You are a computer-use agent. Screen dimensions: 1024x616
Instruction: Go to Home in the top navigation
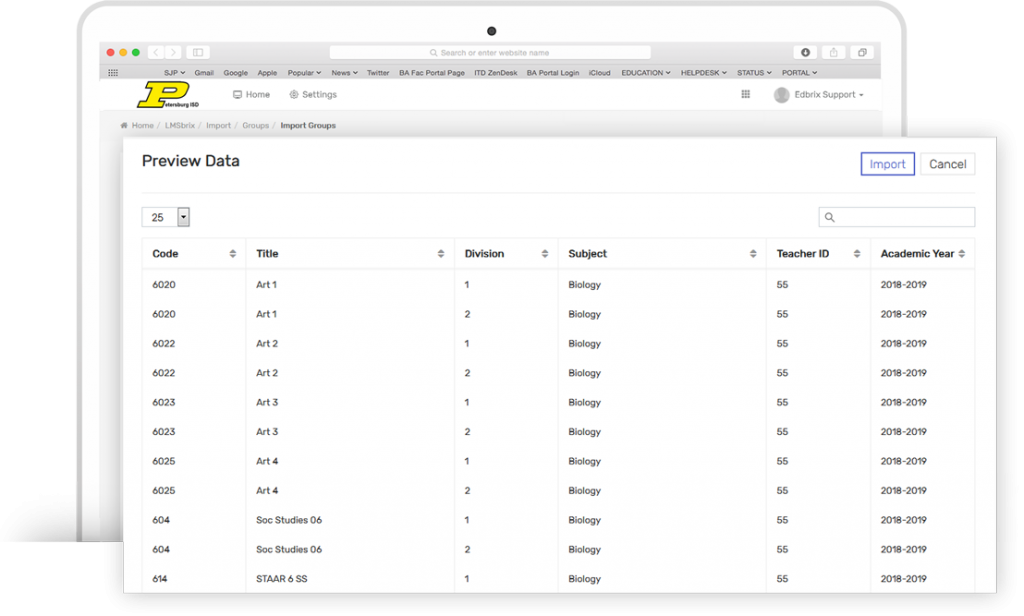[251, 95]
